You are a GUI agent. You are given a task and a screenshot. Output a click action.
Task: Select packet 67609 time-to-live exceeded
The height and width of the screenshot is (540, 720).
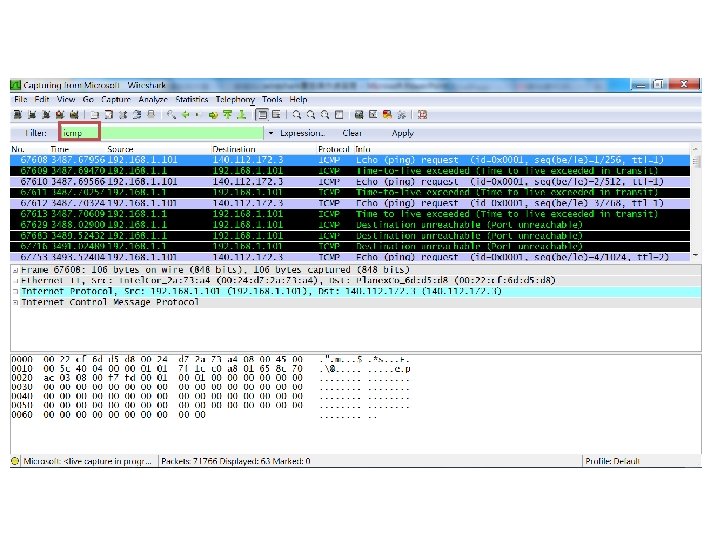(350, 171)
